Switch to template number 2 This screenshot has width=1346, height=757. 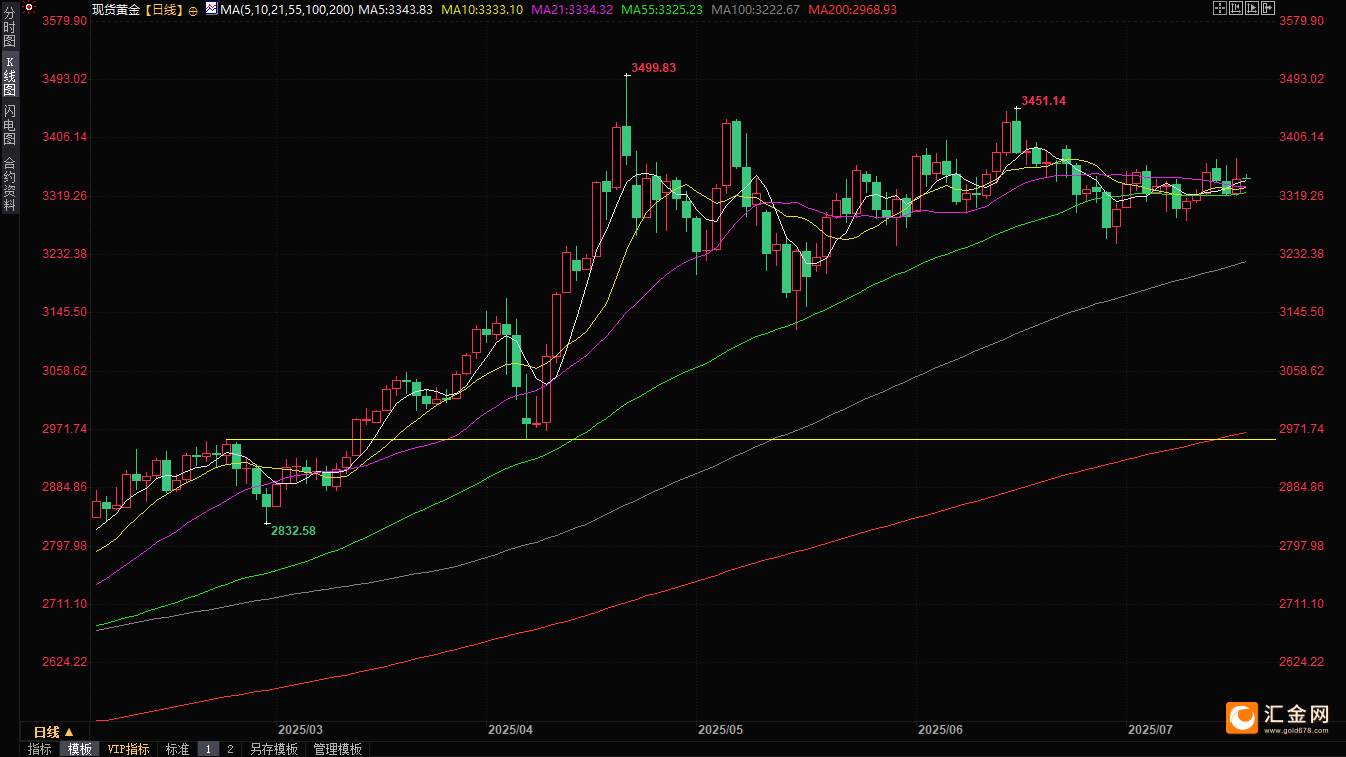[x=230, y=749]
